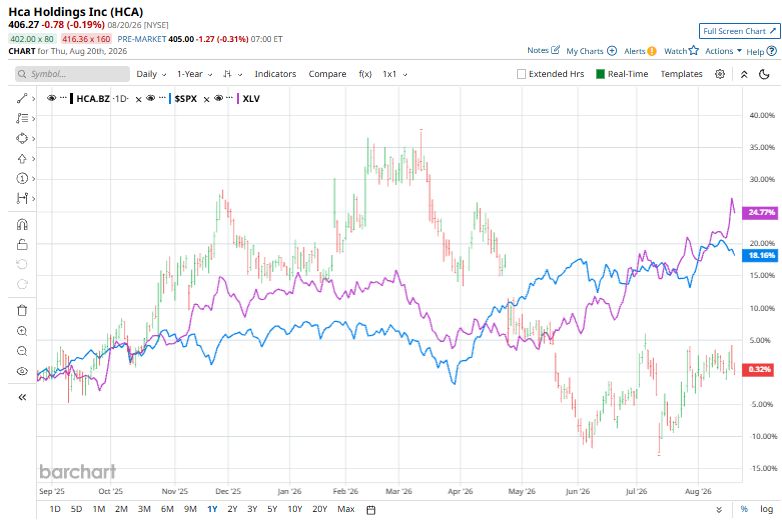782x526 pixels.
Task: Toggle hide all drawings eye in sidebar
Action: point(22,371)
